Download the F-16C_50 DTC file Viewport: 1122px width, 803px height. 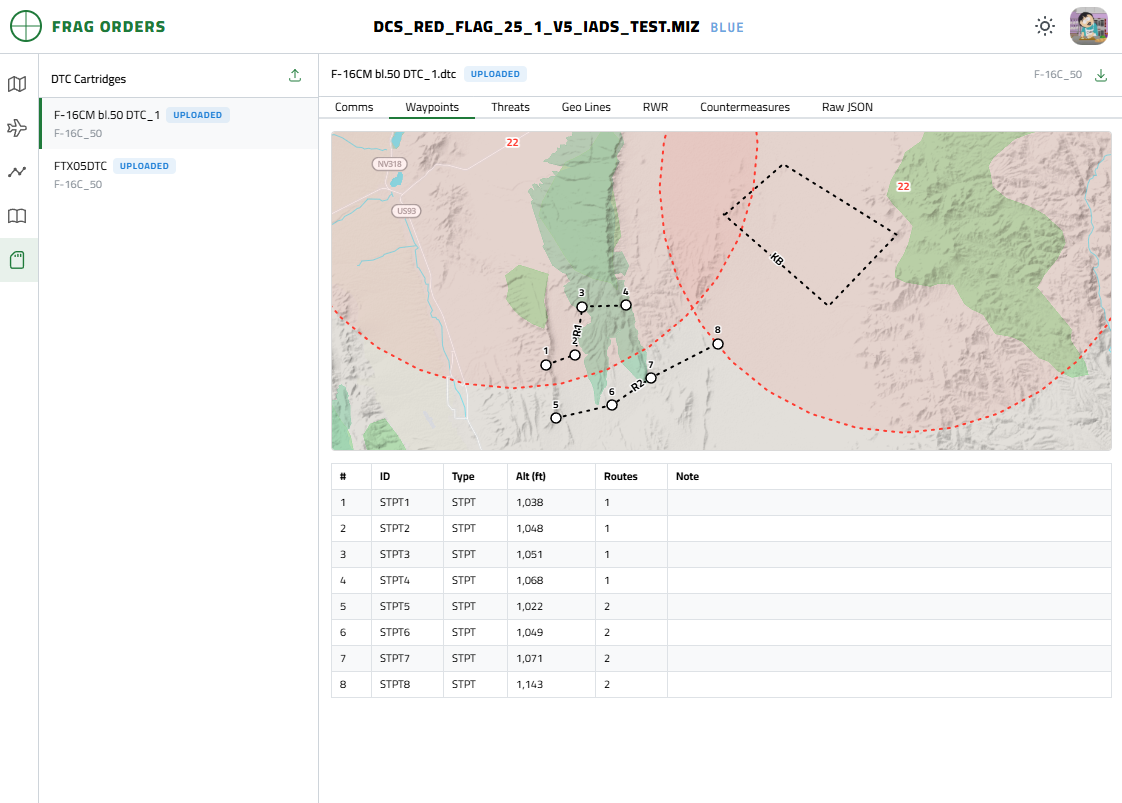[x=1101, y=75]
